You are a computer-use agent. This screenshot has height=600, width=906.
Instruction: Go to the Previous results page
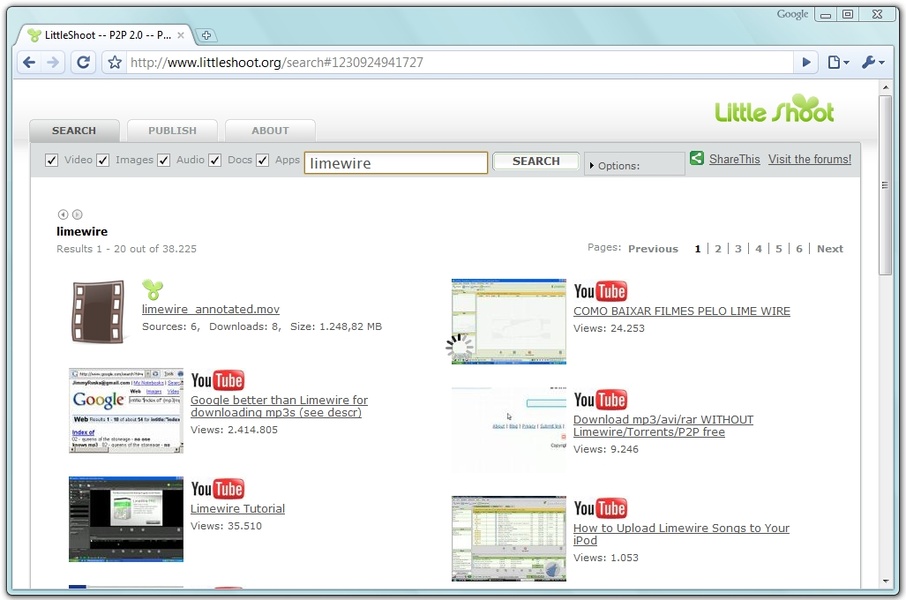coord(653,249)
